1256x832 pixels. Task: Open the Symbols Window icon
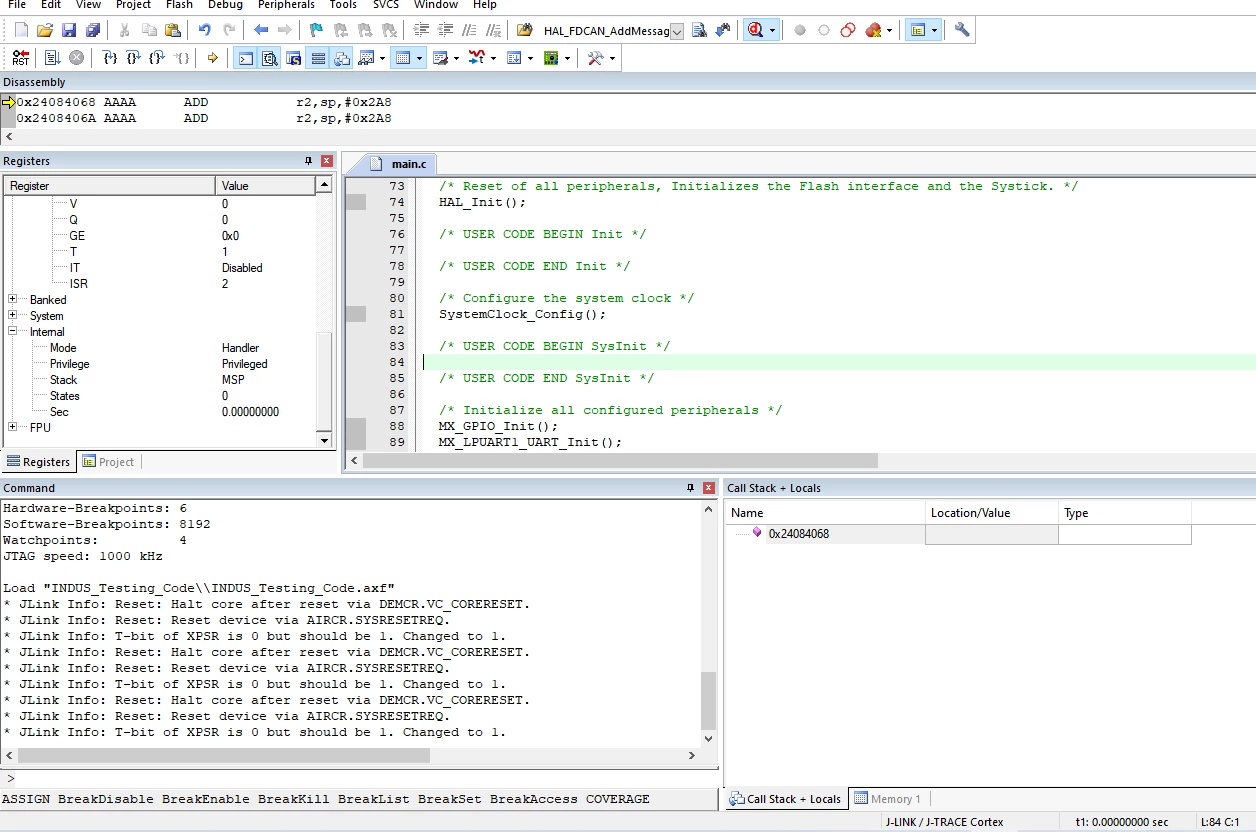pyautogui.click(x=293, y=58)
